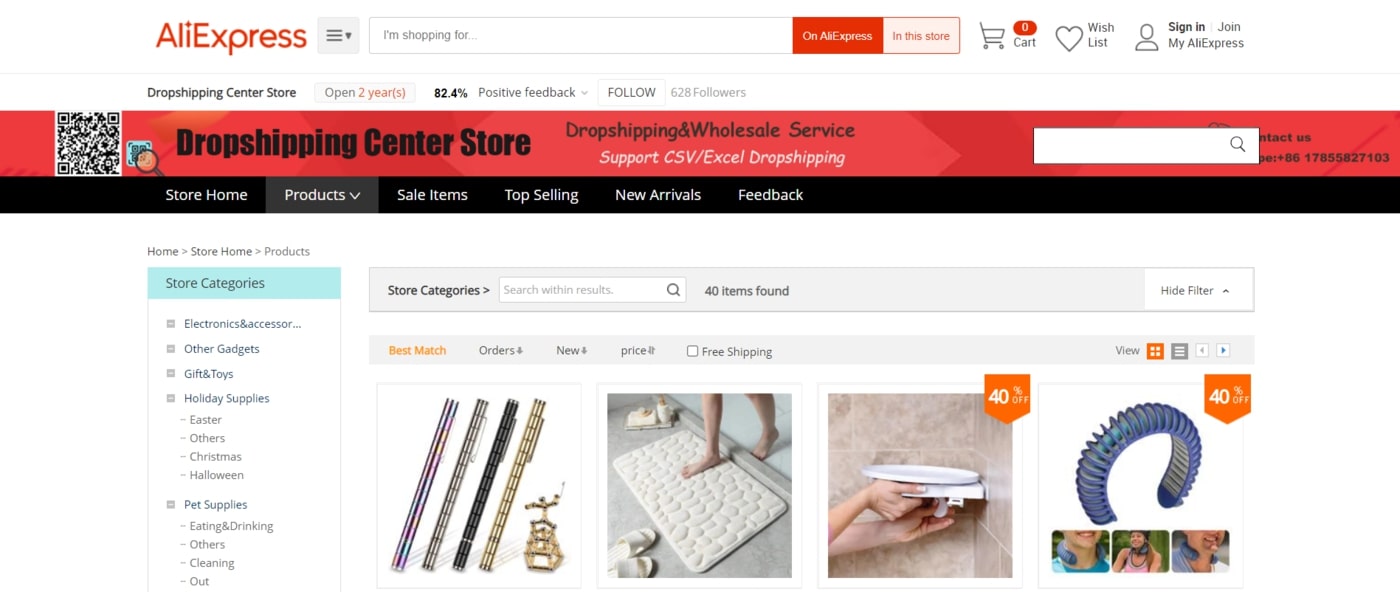Image resolution: width=1400 pixels, height=592 pixels.
Task: Open the bath mat product thumbnail
Action: click(x=699, y=485)
